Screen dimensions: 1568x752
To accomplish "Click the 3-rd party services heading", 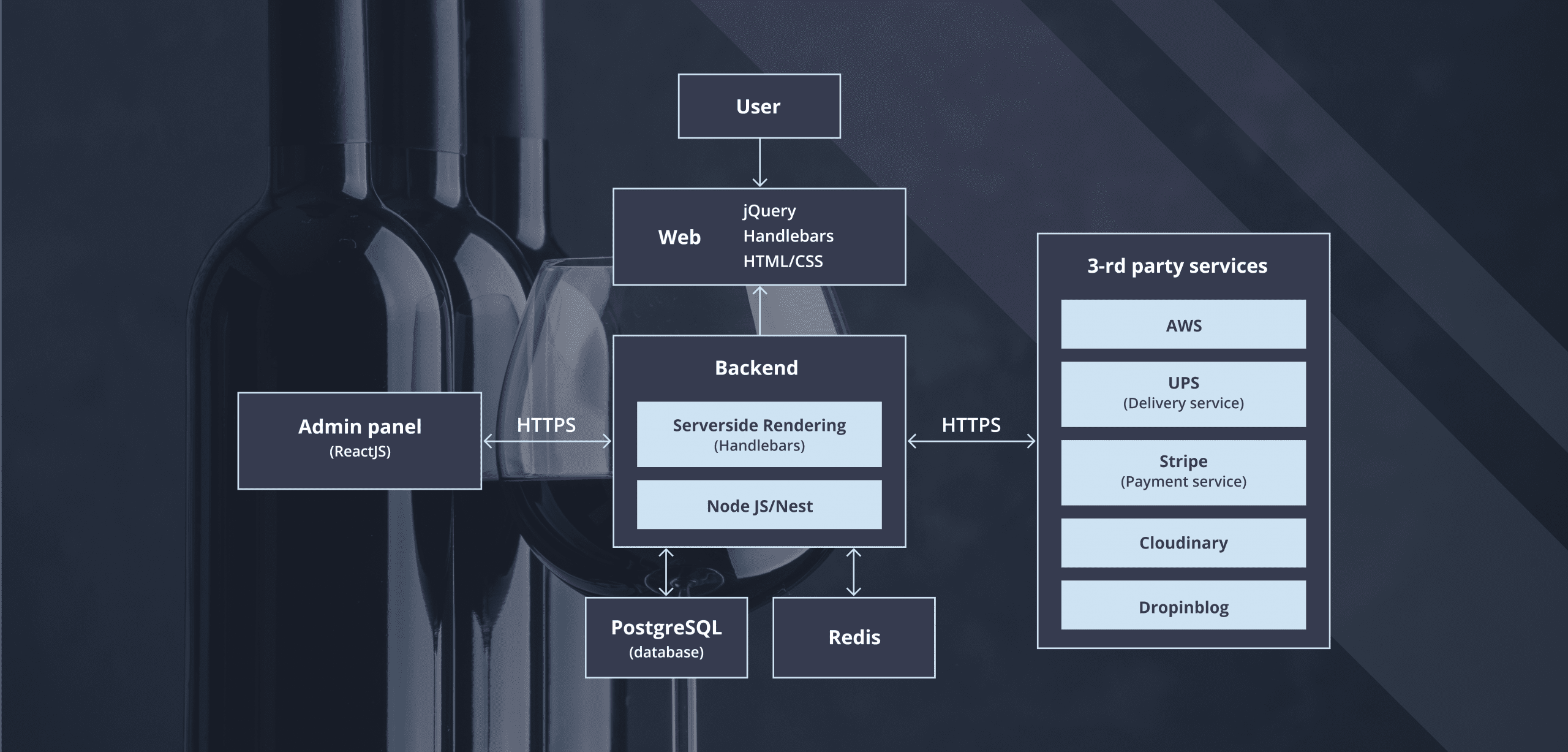I will coord(1177,266).
